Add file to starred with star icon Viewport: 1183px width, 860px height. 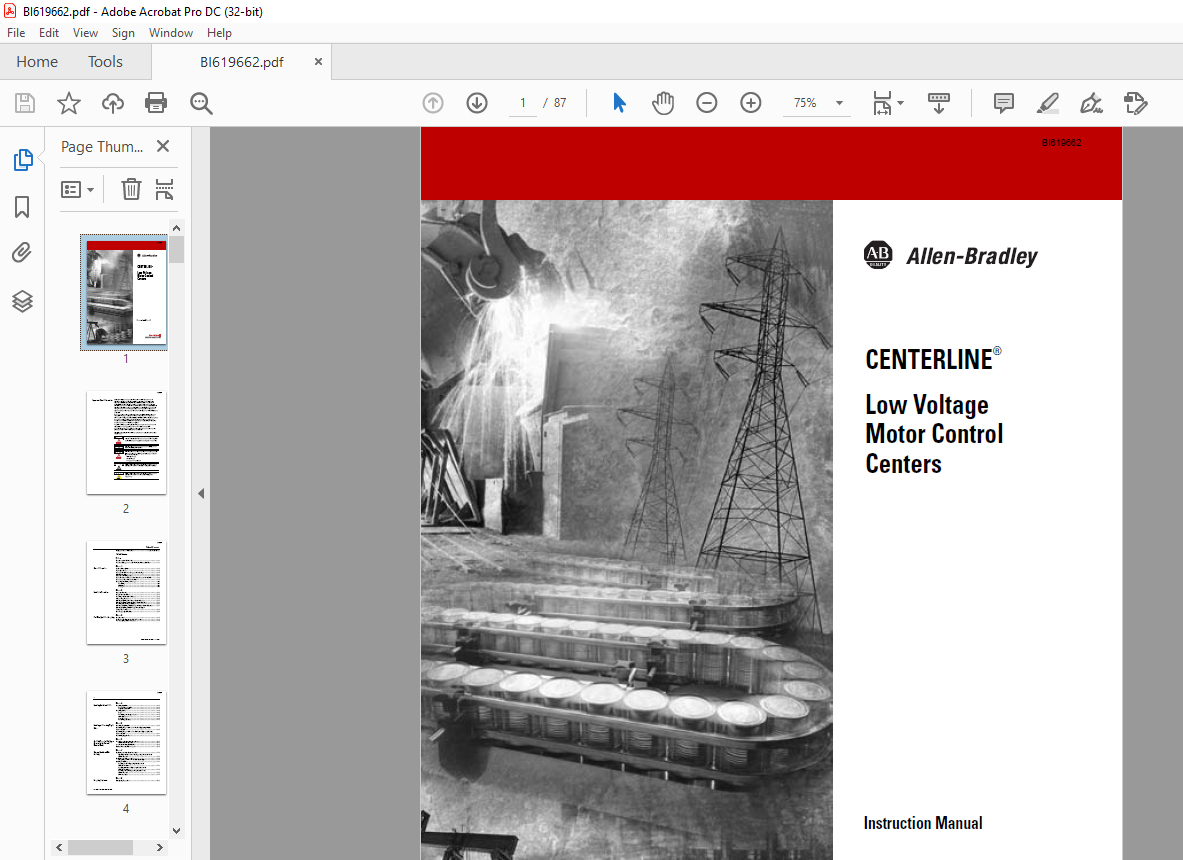click(x=69, y=103)
